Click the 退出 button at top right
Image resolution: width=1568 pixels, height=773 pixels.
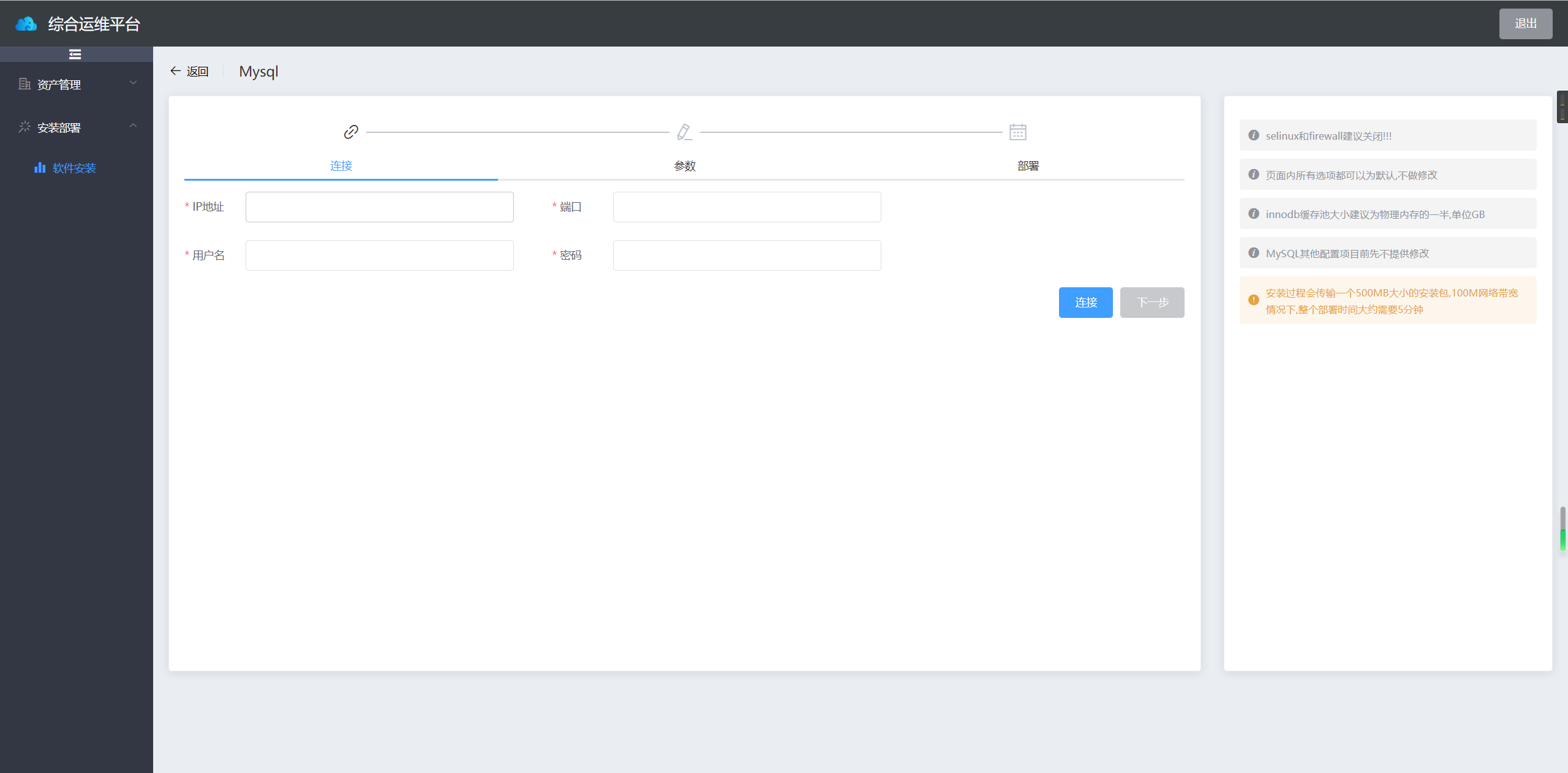[1525, 23]
